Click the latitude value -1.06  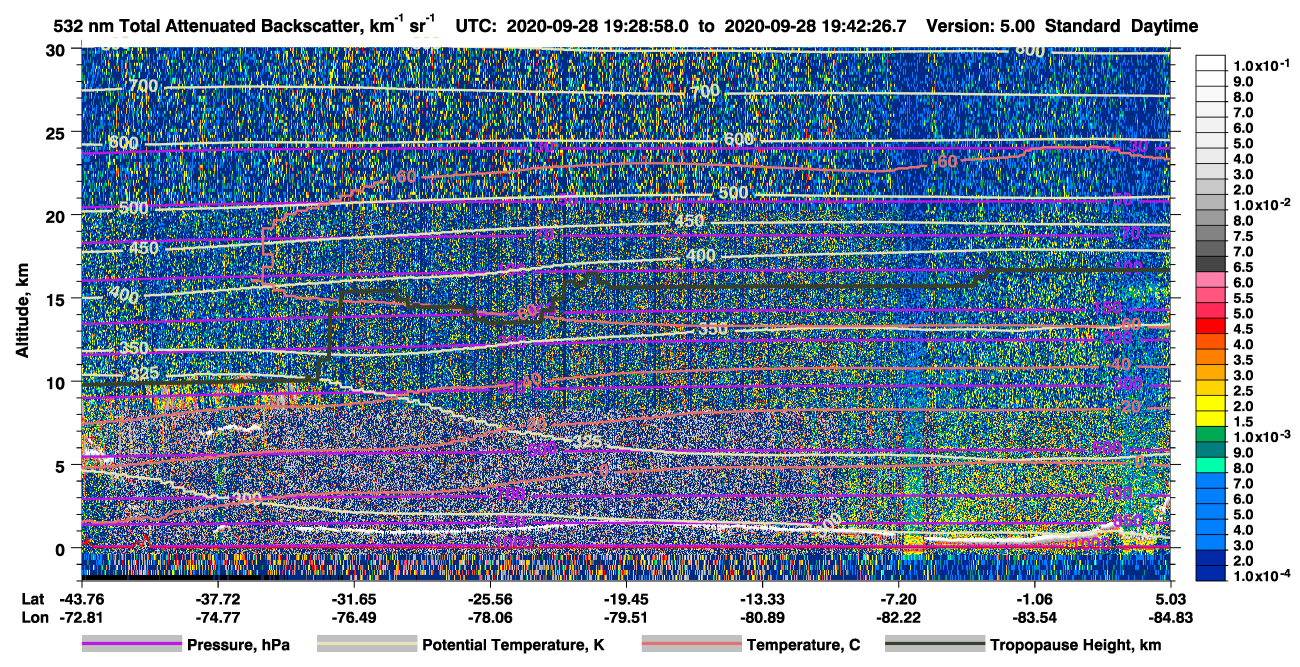pos(1034,598)
